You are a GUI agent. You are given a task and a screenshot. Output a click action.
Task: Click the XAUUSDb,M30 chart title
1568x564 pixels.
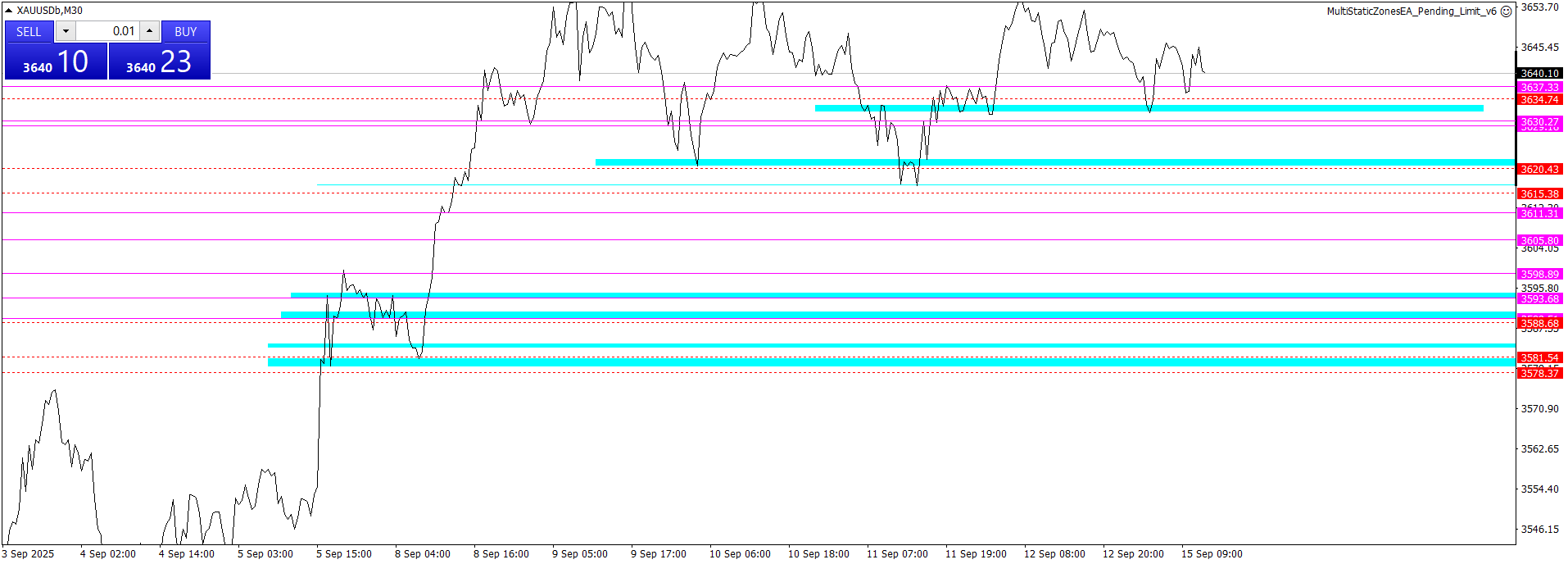pos(50,11)
